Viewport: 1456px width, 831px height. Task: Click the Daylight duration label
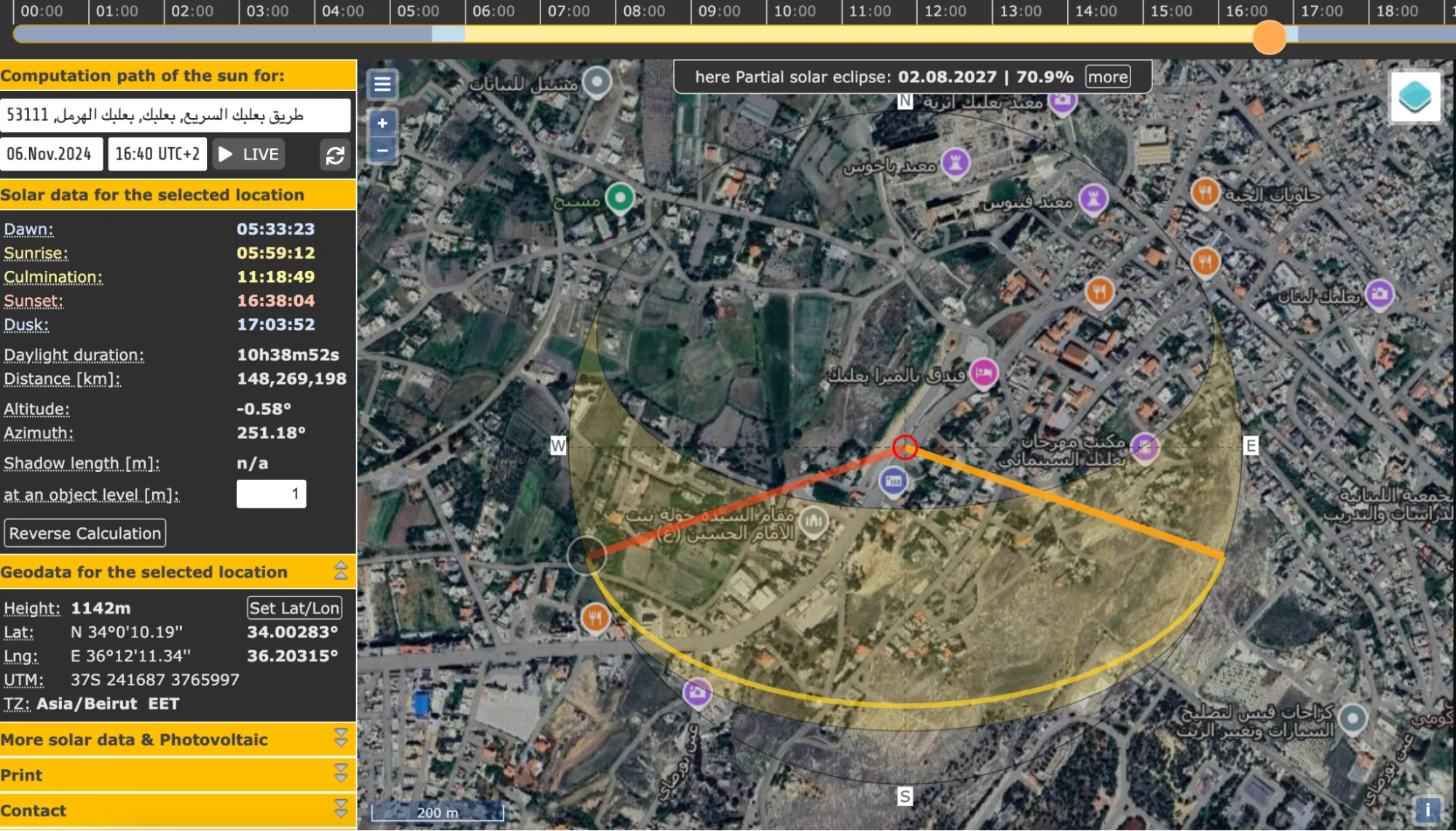tap(74, 355)
